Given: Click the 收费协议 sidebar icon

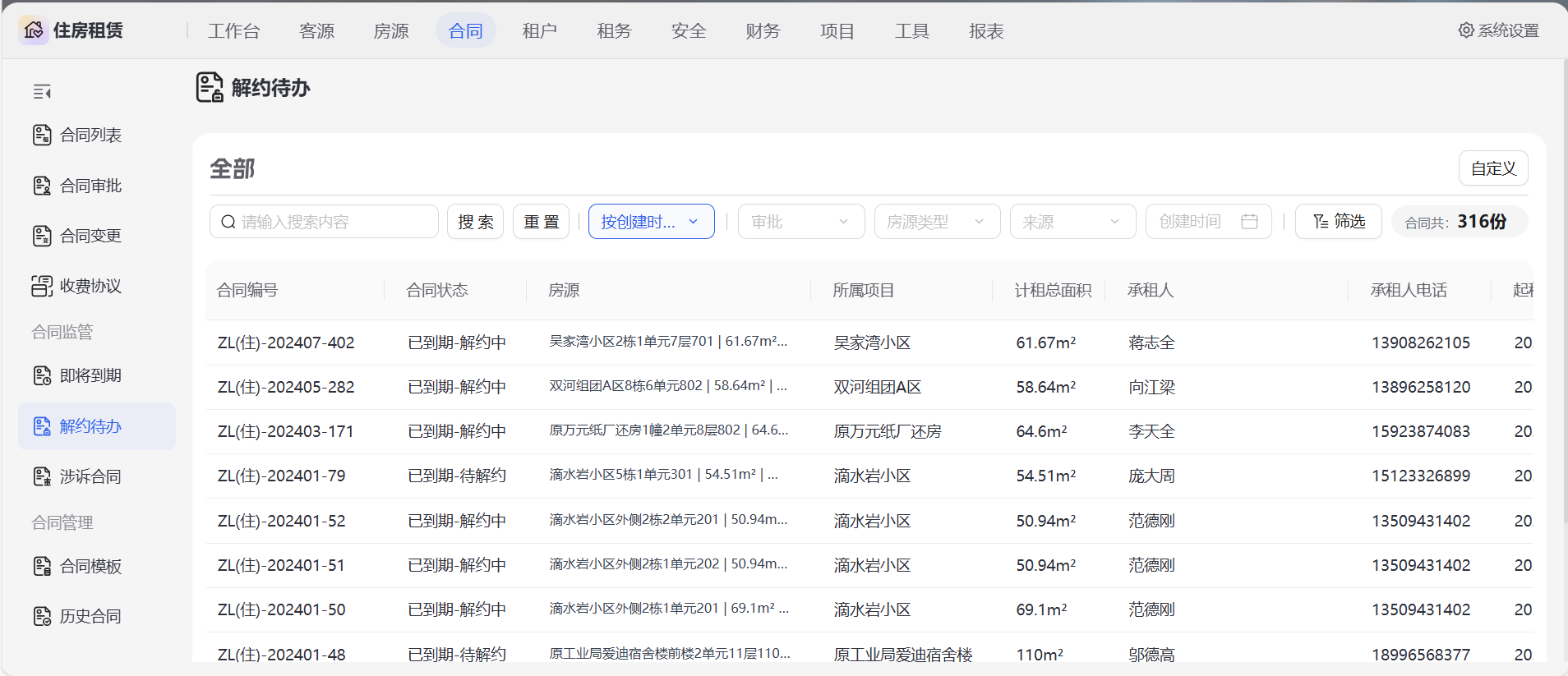Looking at the screenshot, I should click(42, 286).
